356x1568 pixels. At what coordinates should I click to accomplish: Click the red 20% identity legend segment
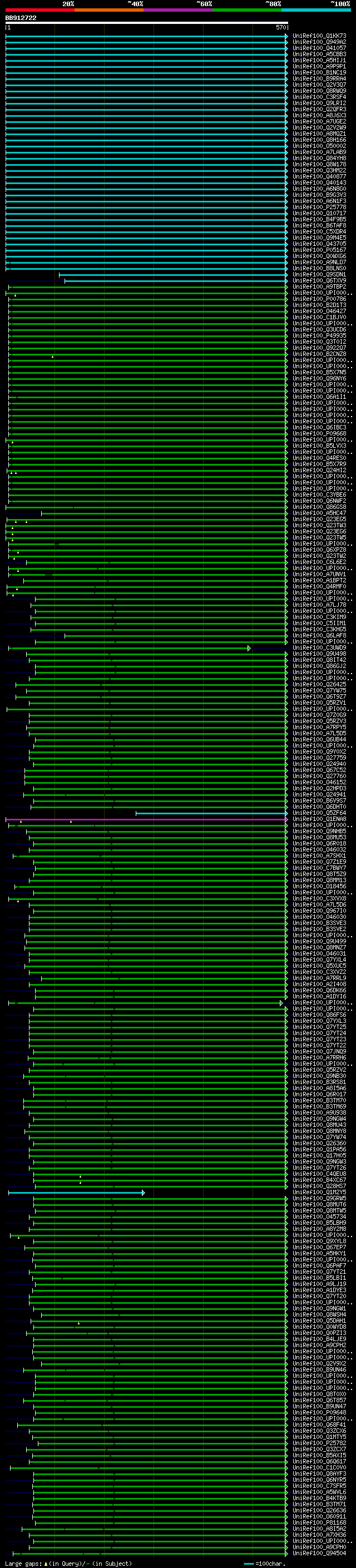(39, 11)
